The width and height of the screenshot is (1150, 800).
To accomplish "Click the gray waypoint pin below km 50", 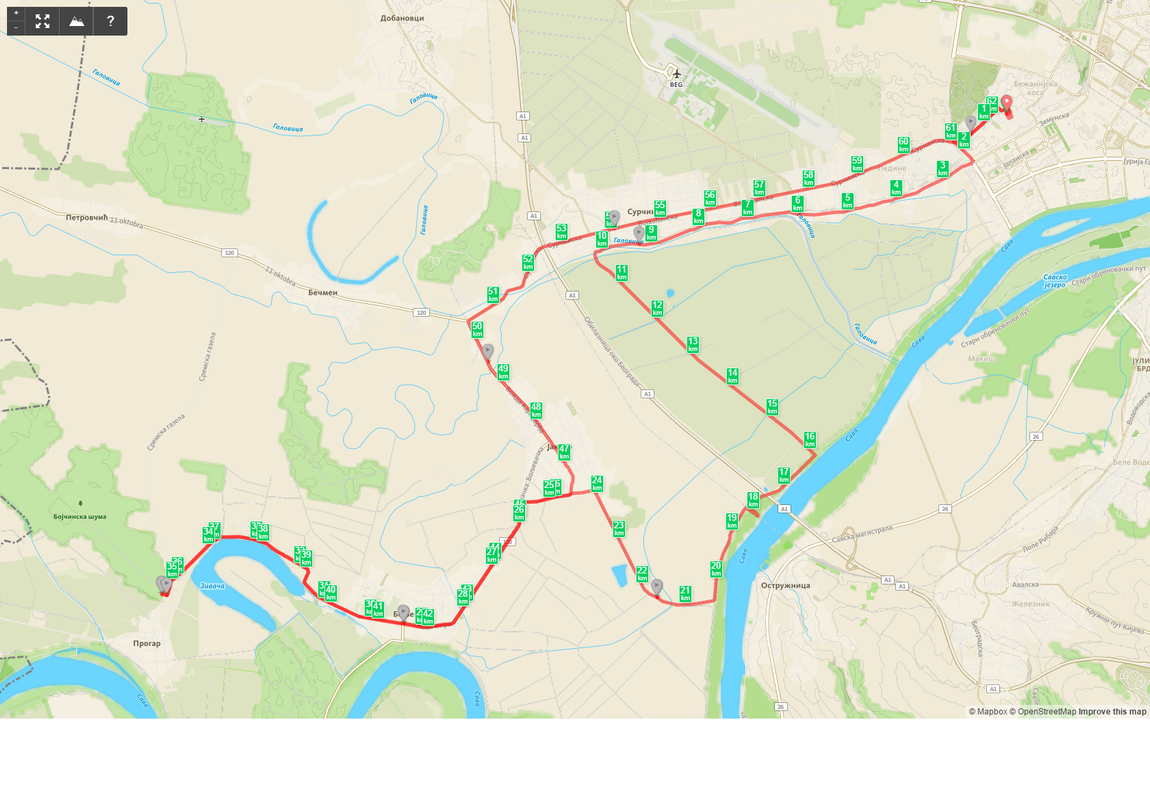I will [488, 352].
